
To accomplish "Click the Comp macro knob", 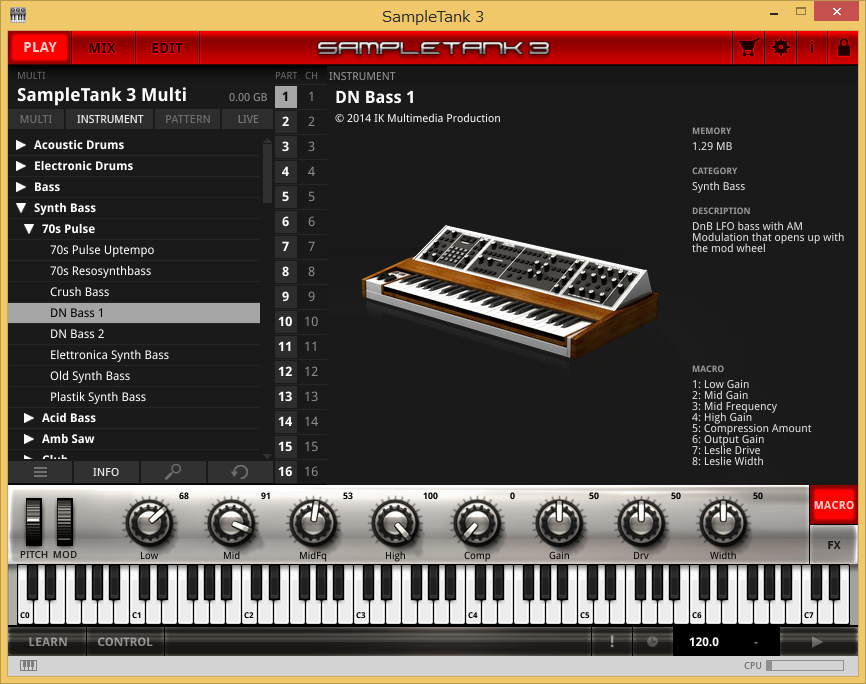I will 477,522.
